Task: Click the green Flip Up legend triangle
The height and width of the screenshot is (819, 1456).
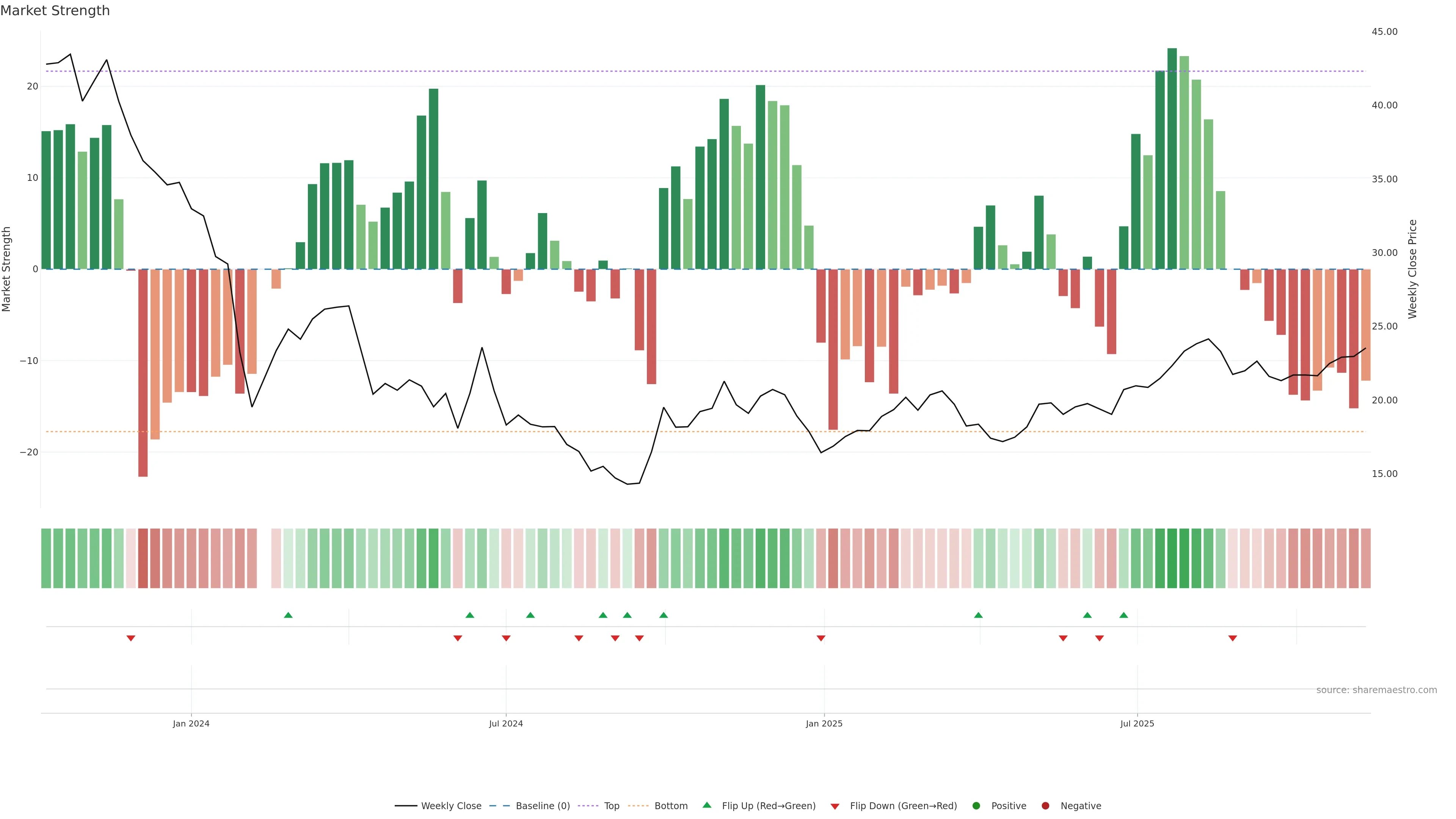Action: click(x=706, y=805)
